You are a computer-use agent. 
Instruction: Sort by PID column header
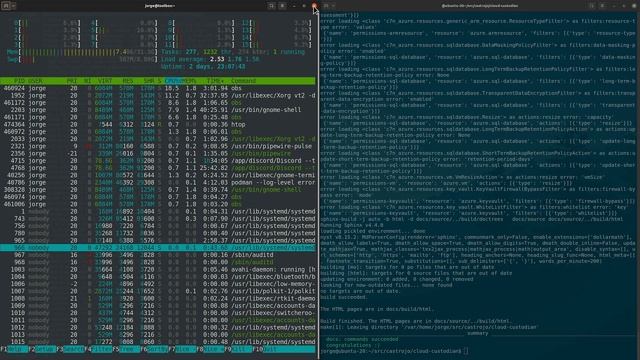(x=19, y=81)
